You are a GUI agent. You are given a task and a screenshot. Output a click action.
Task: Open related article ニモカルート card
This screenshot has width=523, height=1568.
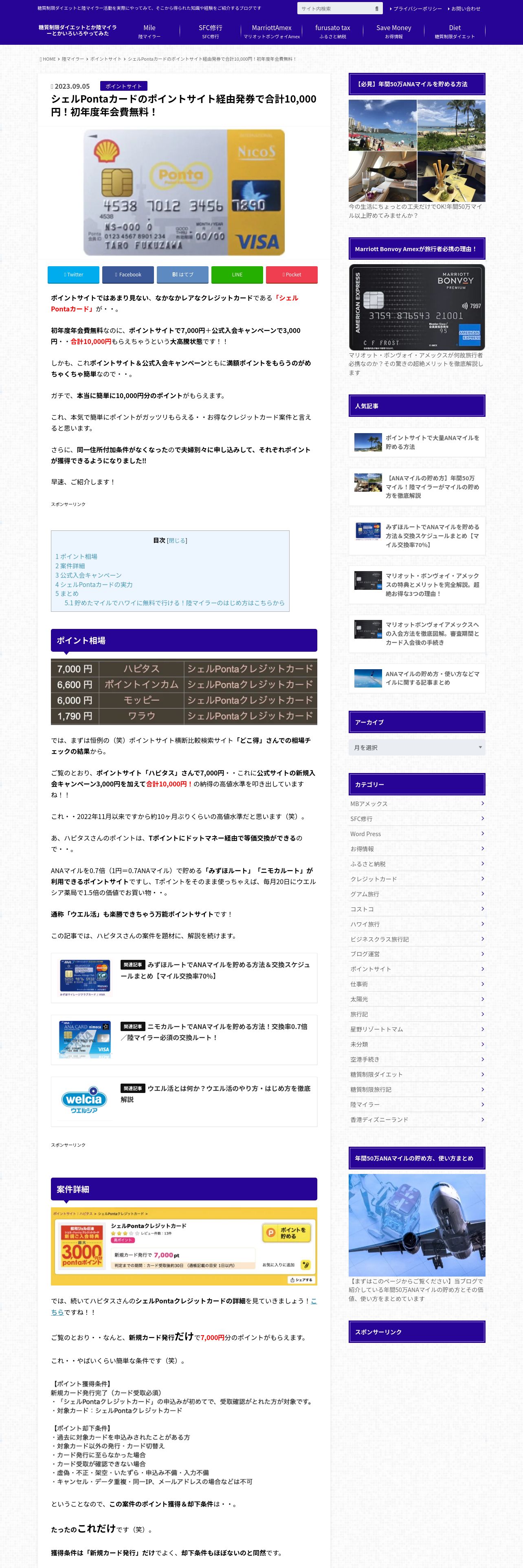coord(184,1040)
